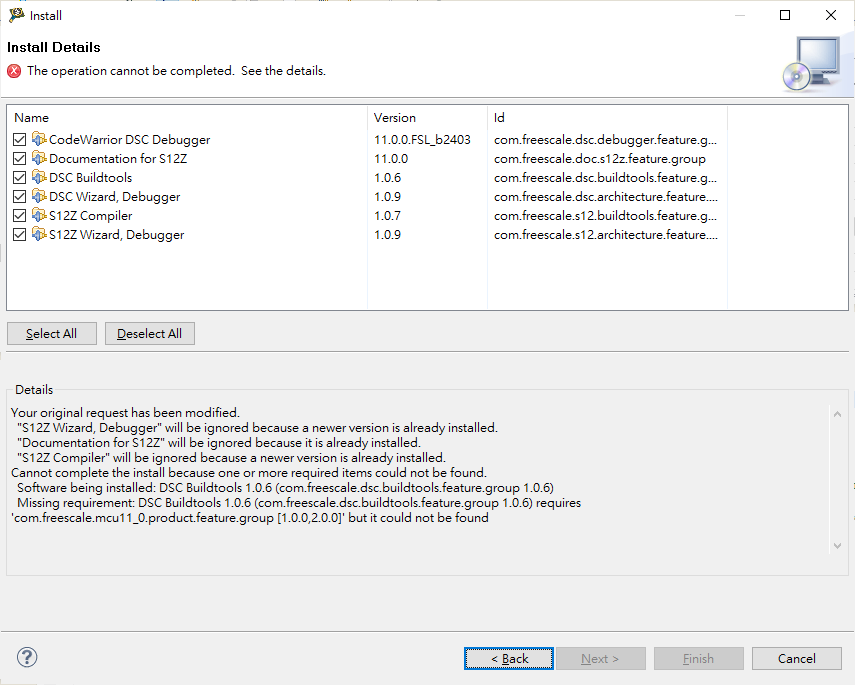
Task: Toggle the DSC Wizard, Debugger checkbox
Action: (20, 196)
